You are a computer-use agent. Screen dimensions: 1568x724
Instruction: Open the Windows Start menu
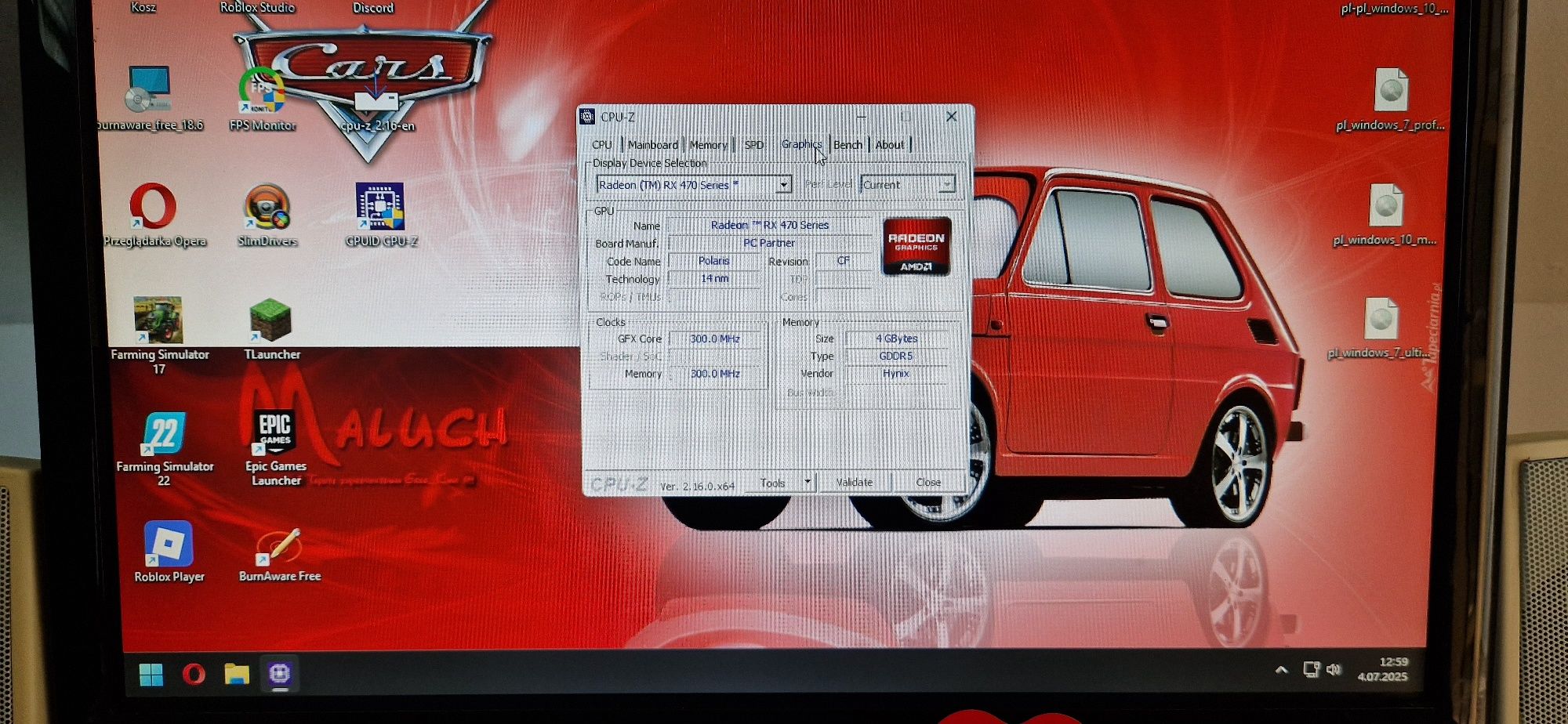[x=151, y=674]
